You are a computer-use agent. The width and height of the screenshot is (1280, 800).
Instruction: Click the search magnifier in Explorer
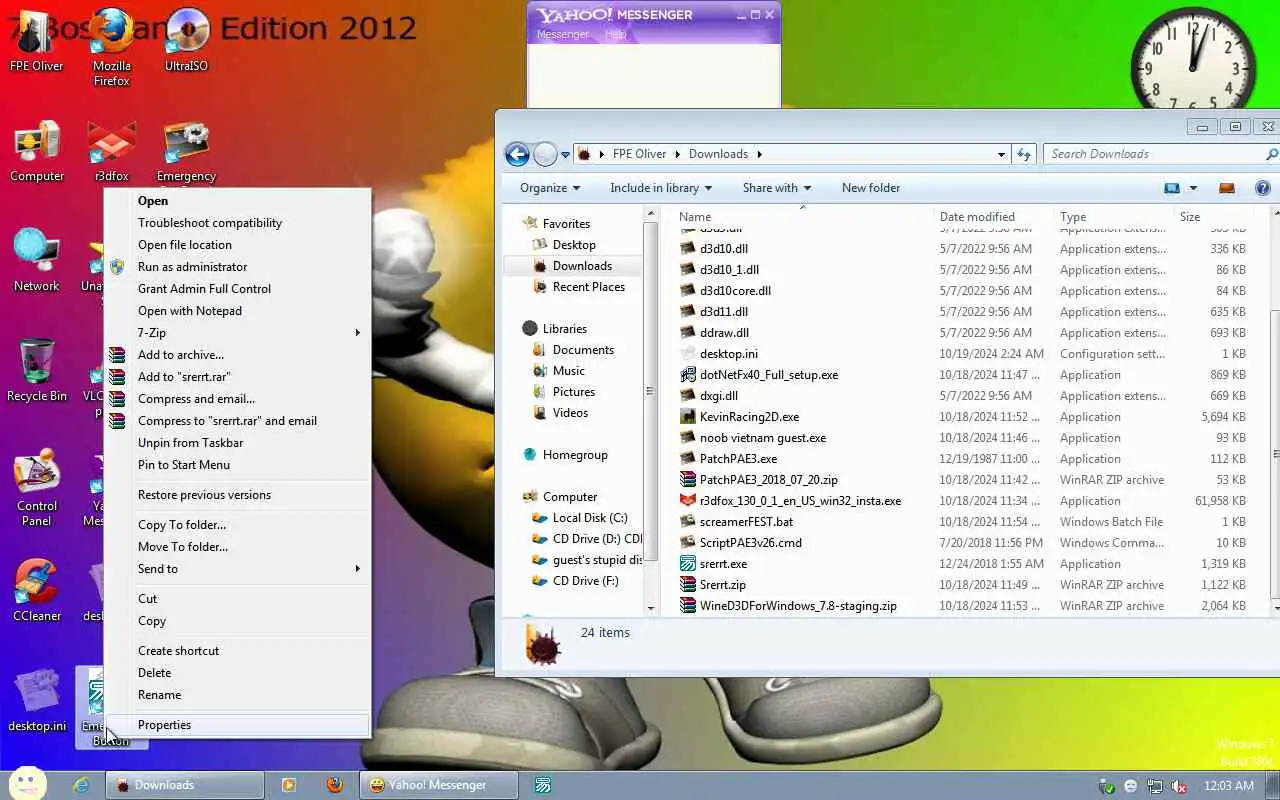(1271, 154)
